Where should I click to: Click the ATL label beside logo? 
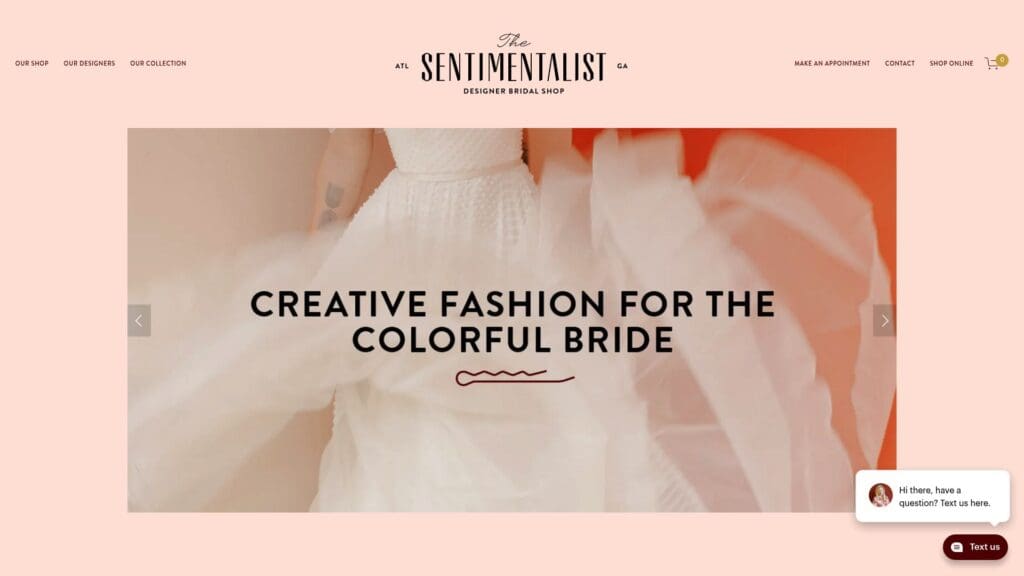[x=402, y=66]
